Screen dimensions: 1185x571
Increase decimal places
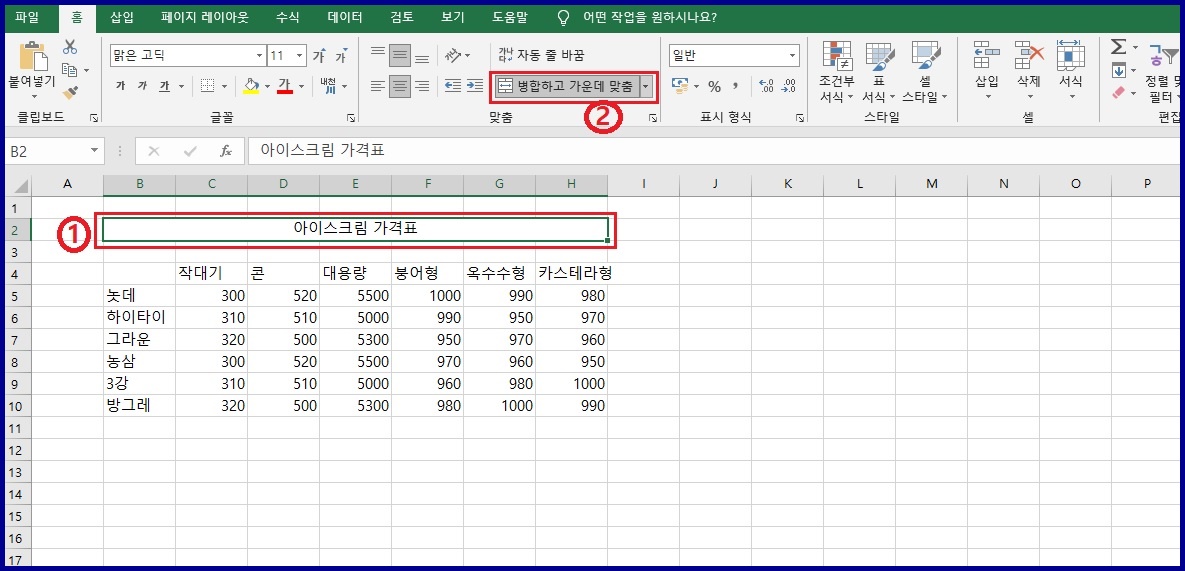[766, 86]
